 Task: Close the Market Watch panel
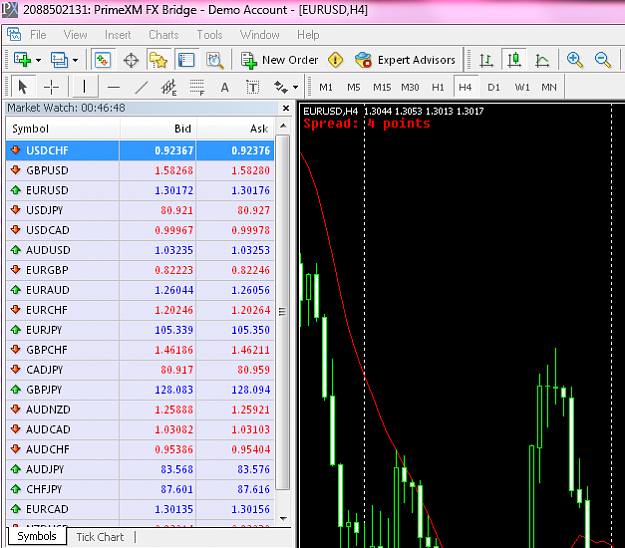(286, 108)
